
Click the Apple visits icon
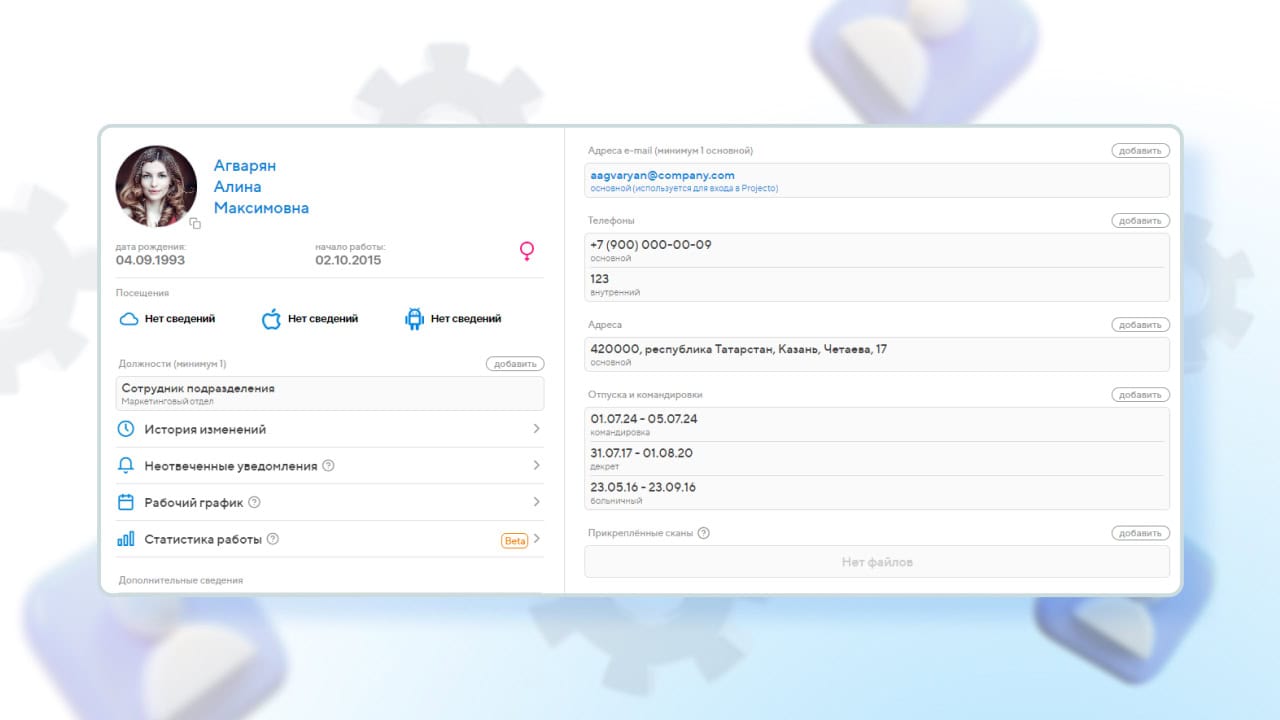point(271,319)
